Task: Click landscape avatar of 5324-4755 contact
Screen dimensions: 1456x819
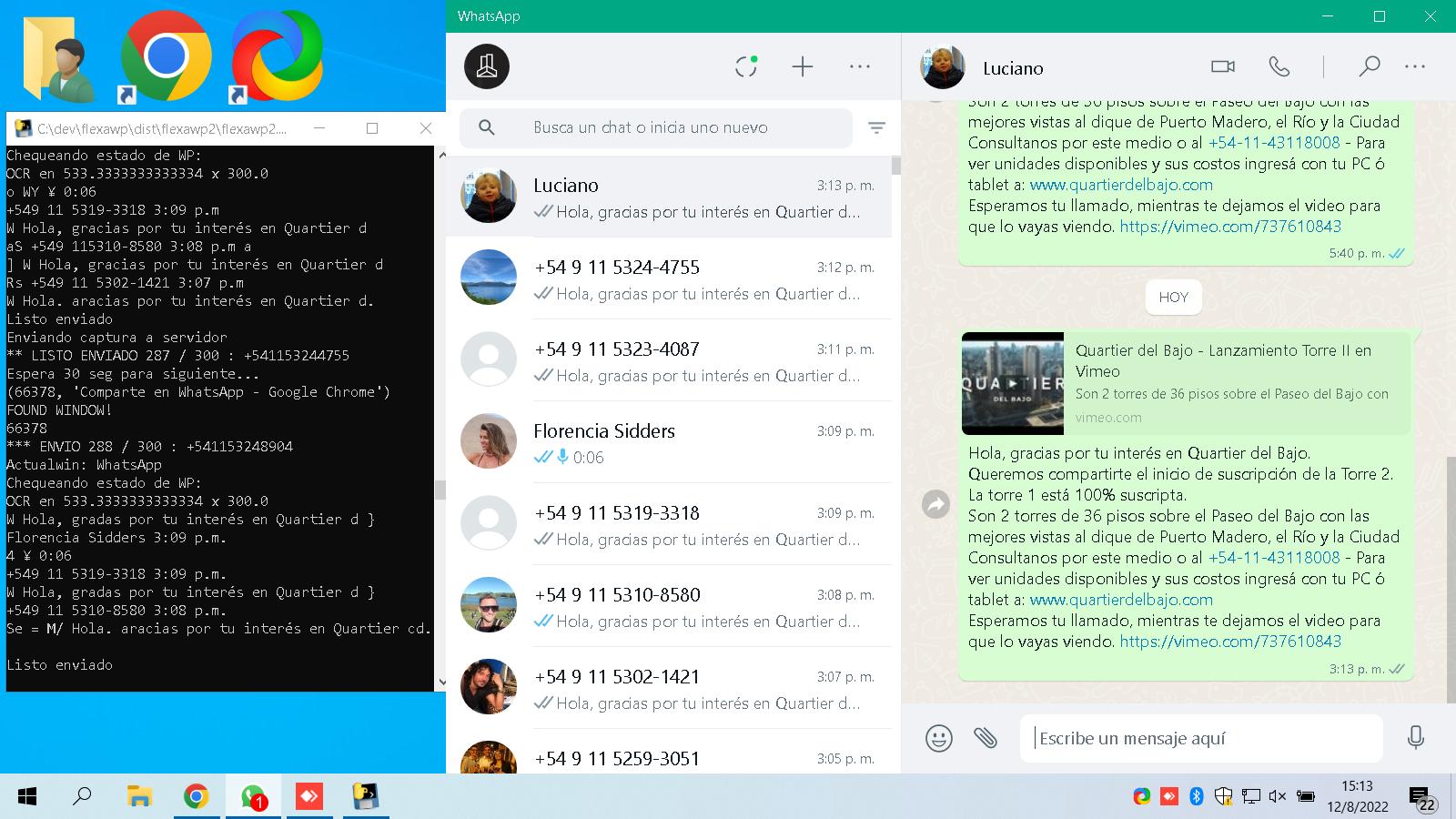Action: 489,278
